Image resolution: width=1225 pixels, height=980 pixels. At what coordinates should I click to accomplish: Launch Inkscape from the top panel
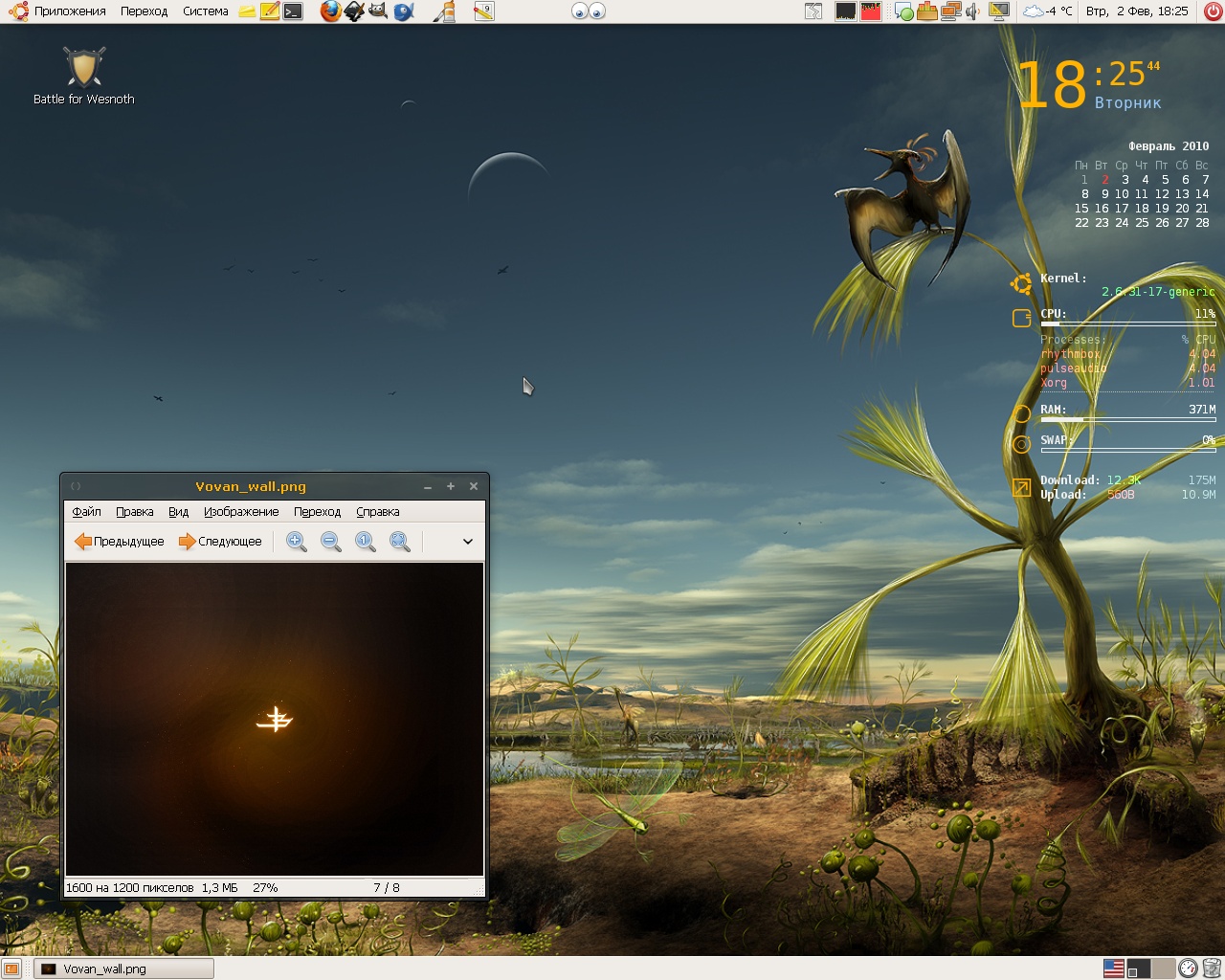354,11
